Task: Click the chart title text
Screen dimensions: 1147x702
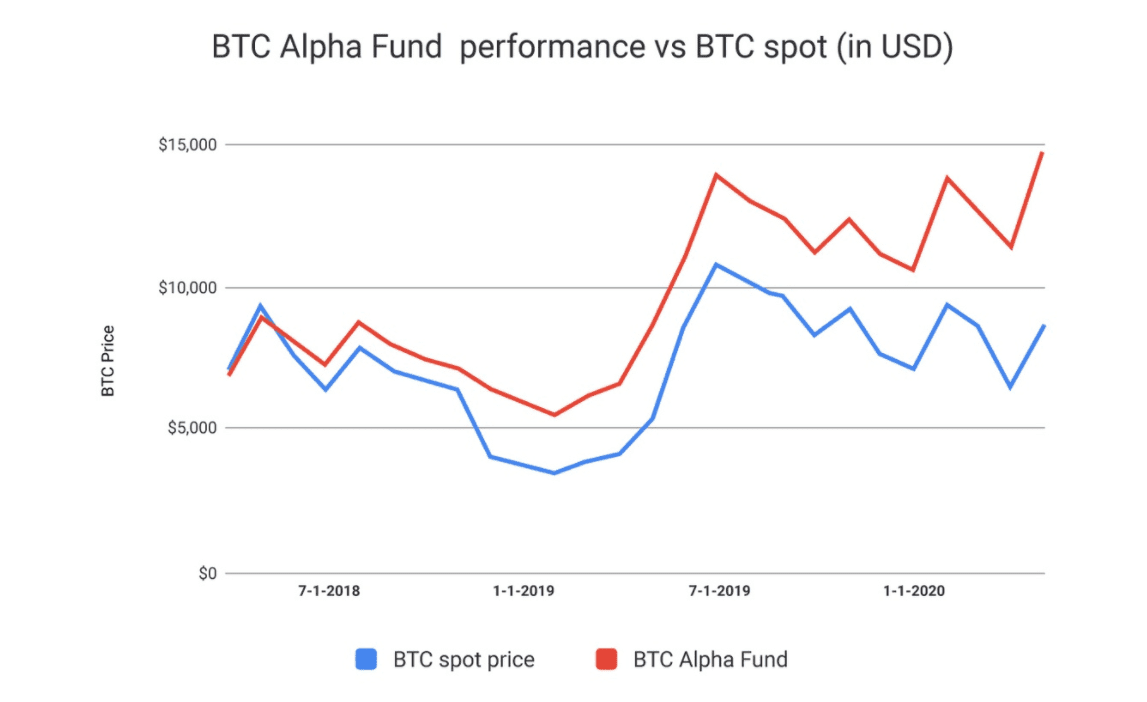Action: pyautogui.click(x=581, y=48)
